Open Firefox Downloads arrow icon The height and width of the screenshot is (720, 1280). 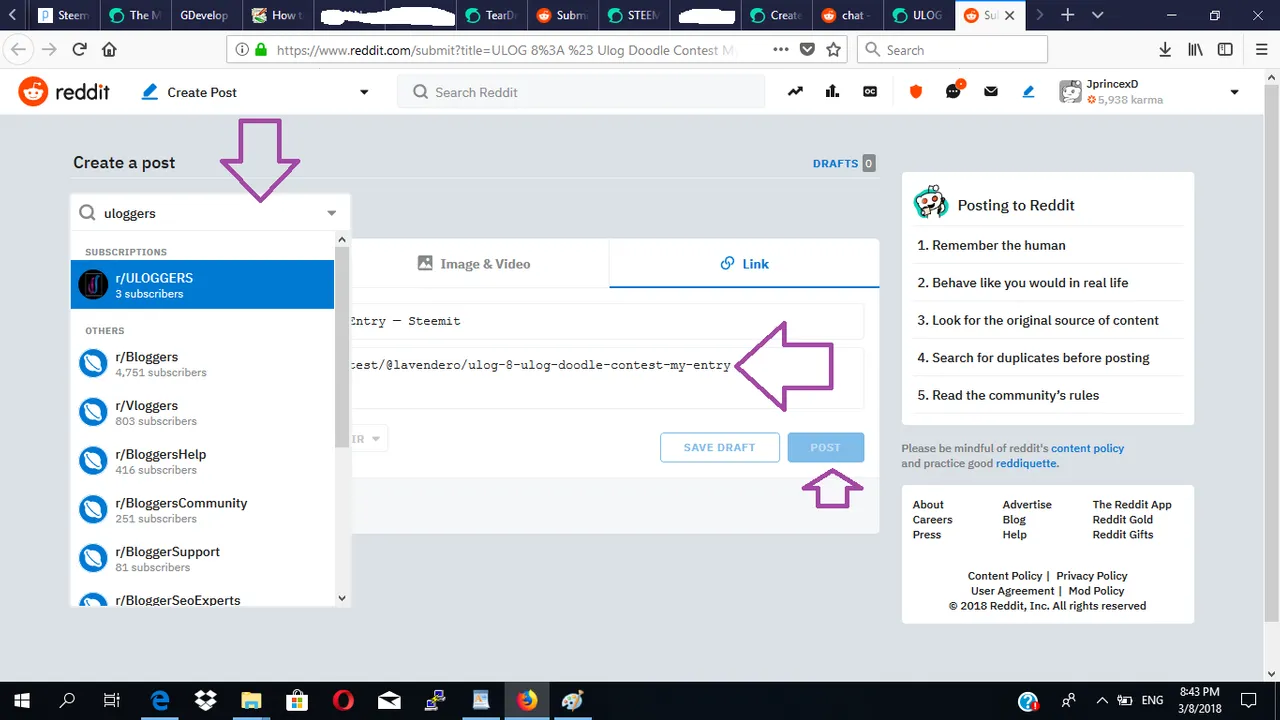(1165, 49)
